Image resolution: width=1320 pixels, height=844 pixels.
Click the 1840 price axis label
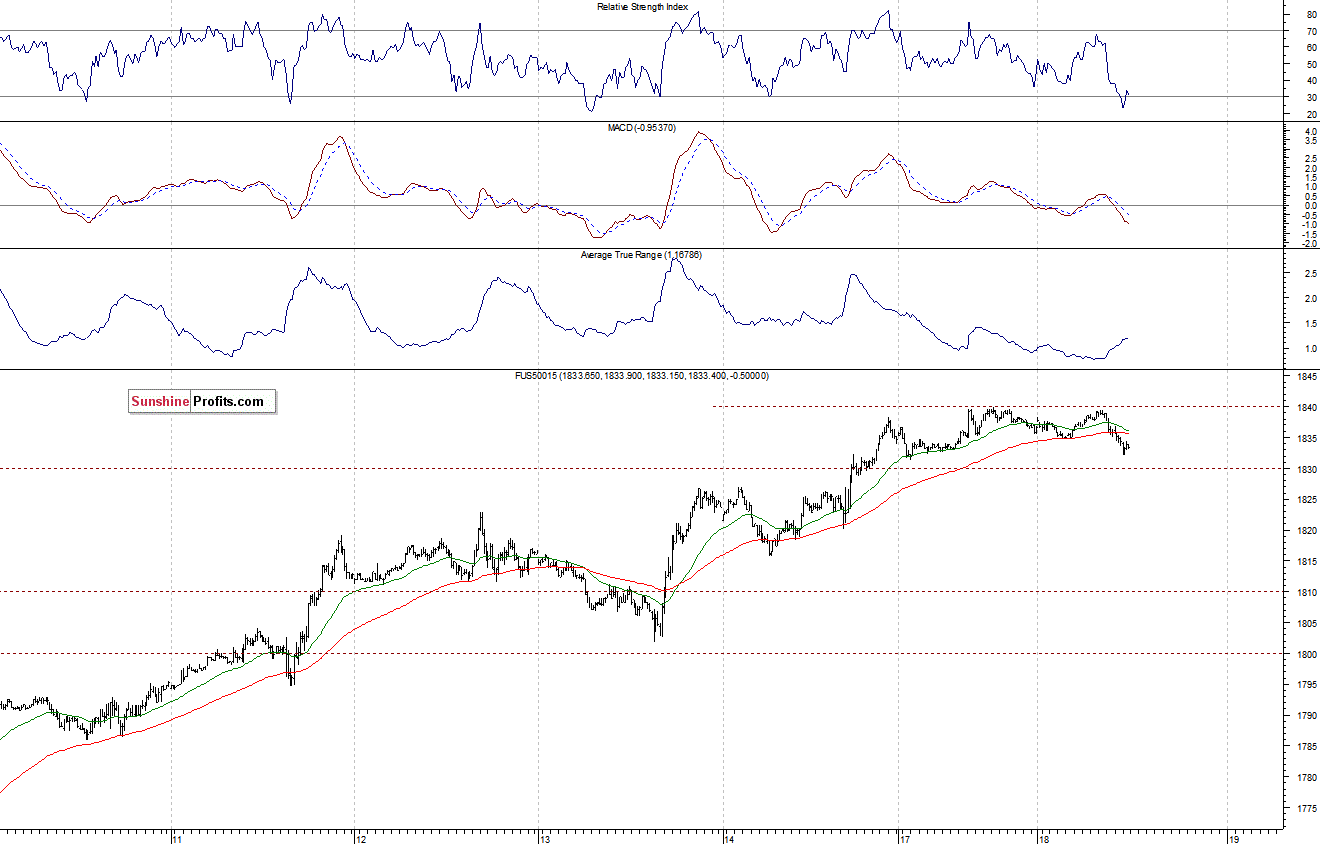(x=1308, y=408)
